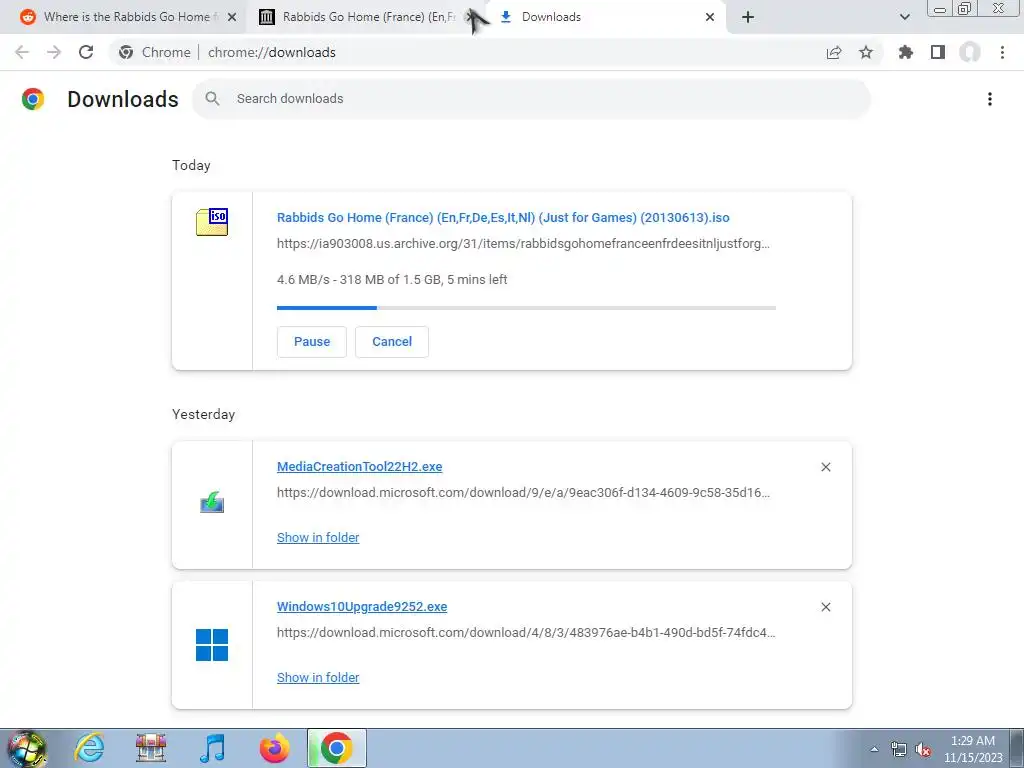Screen dimensions: 1024x768
Task: Launch Internet Explorer from taskbar
Action: click(89, 748)
